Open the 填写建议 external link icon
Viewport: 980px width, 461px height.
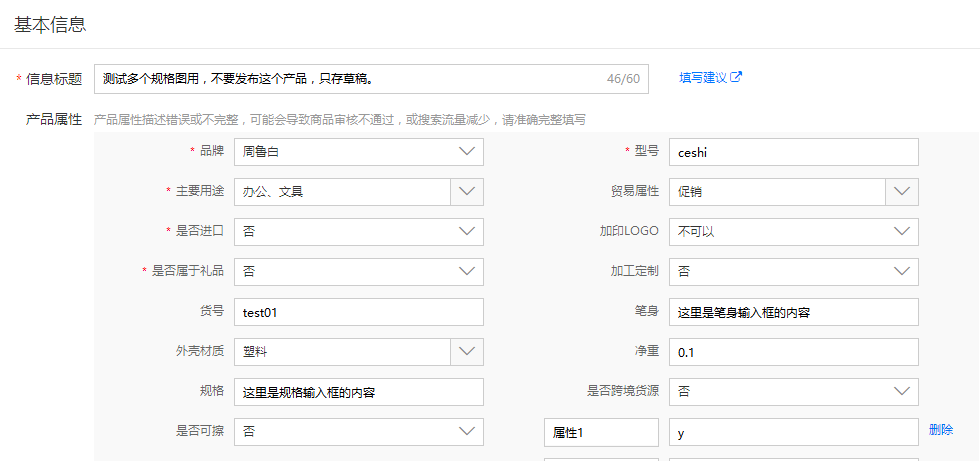pos(737,77)
